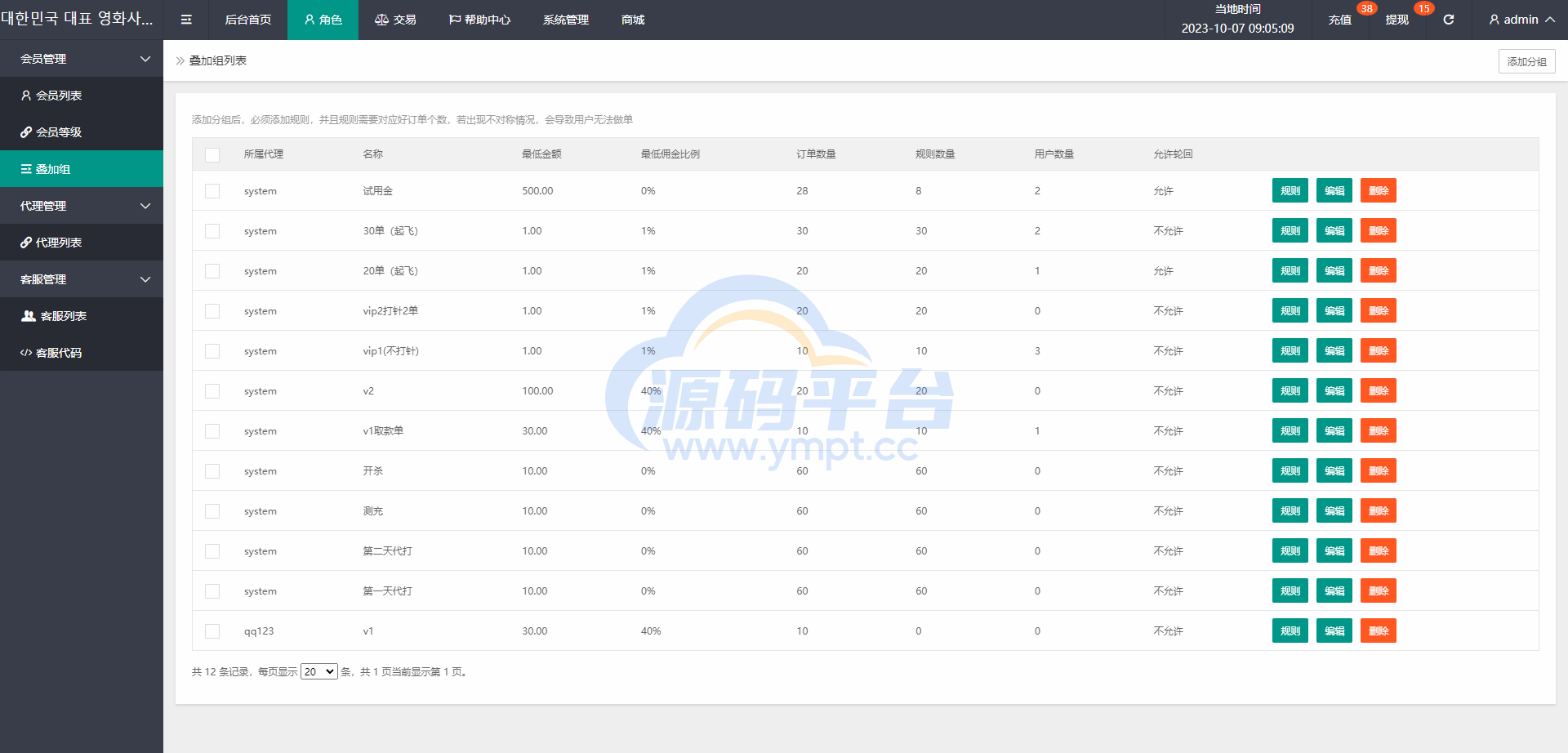
Task: Click 编辑 for the 20单（起飞）row
Action: coord(1334,270)
